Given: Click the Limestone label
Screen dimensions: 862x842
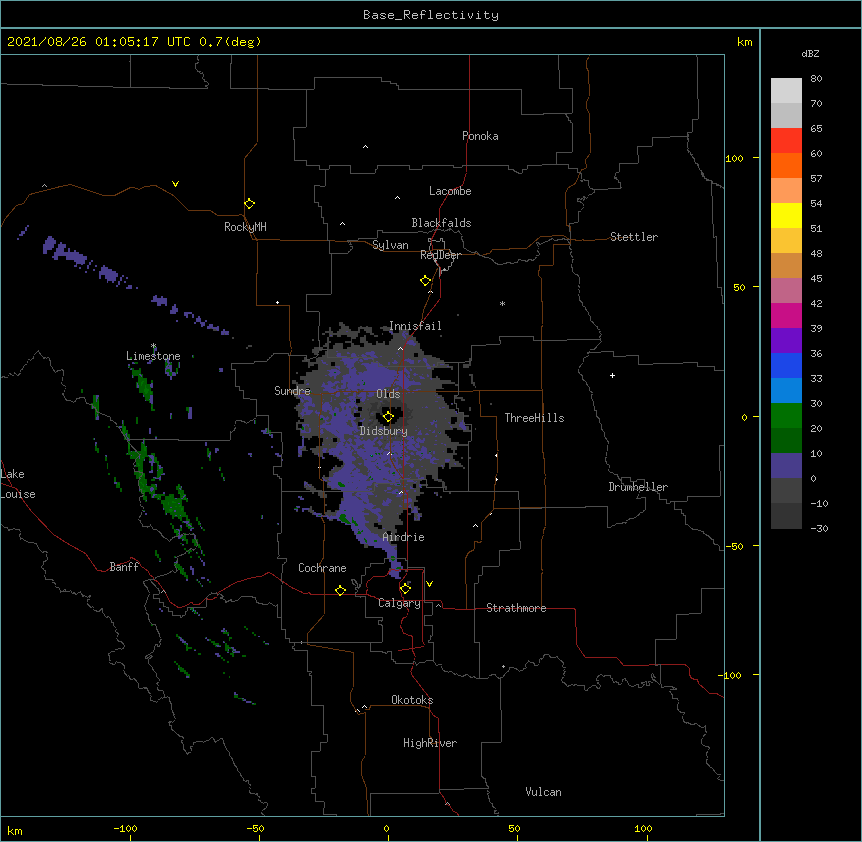Looking at the screenshot, I should (x=153, y=356).
